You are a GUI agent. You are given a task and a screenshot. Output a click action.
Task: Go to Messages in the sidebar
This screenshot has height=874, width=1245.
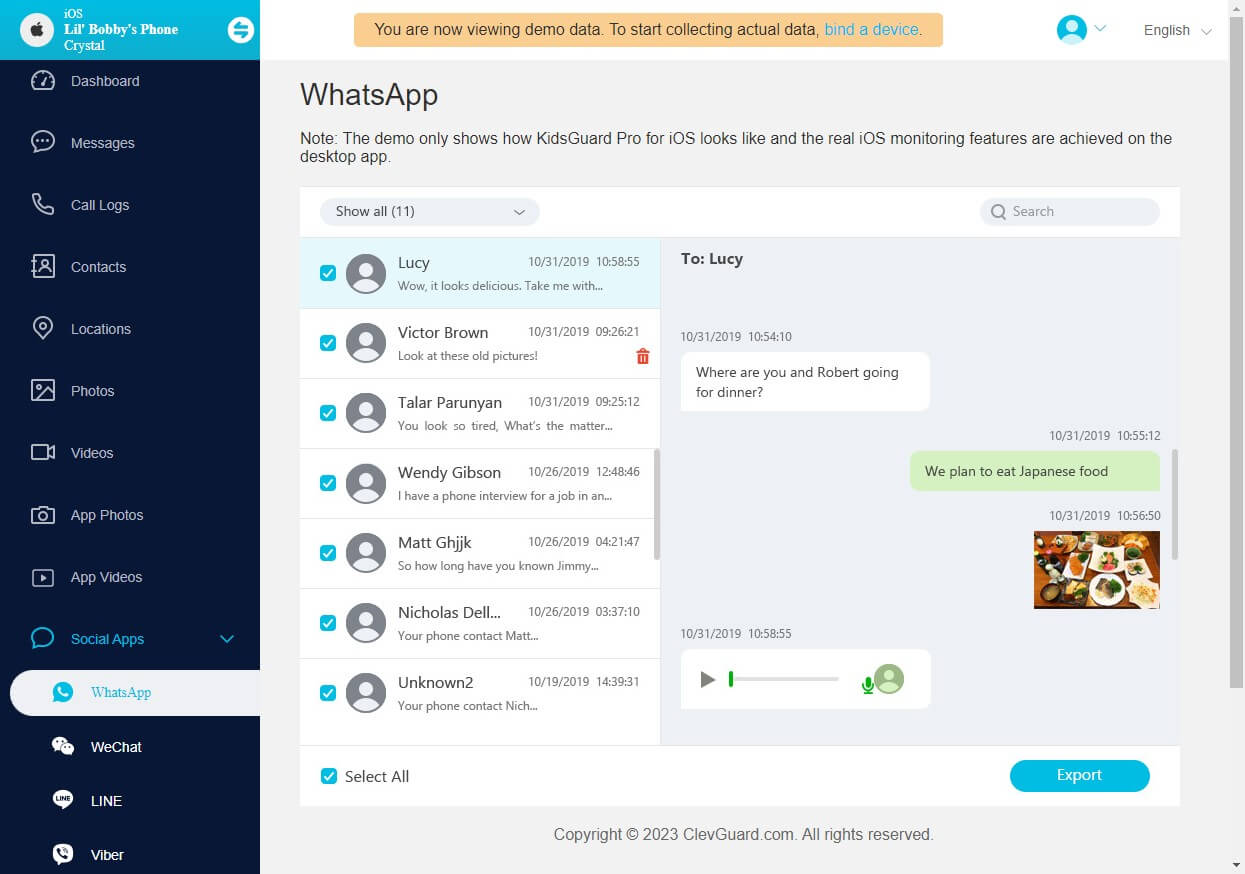(x=130, y=143)
